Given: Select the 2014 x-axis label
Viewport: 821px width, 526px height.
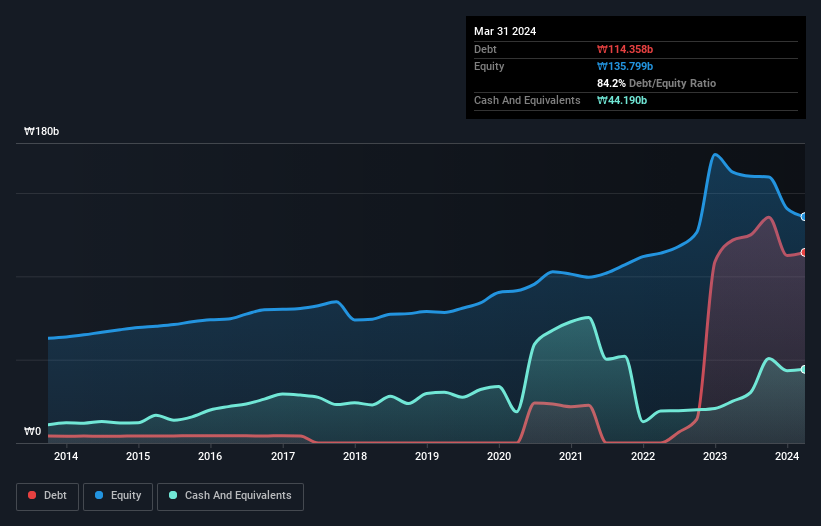Looking at the screenshot, I should pos(66,457).
